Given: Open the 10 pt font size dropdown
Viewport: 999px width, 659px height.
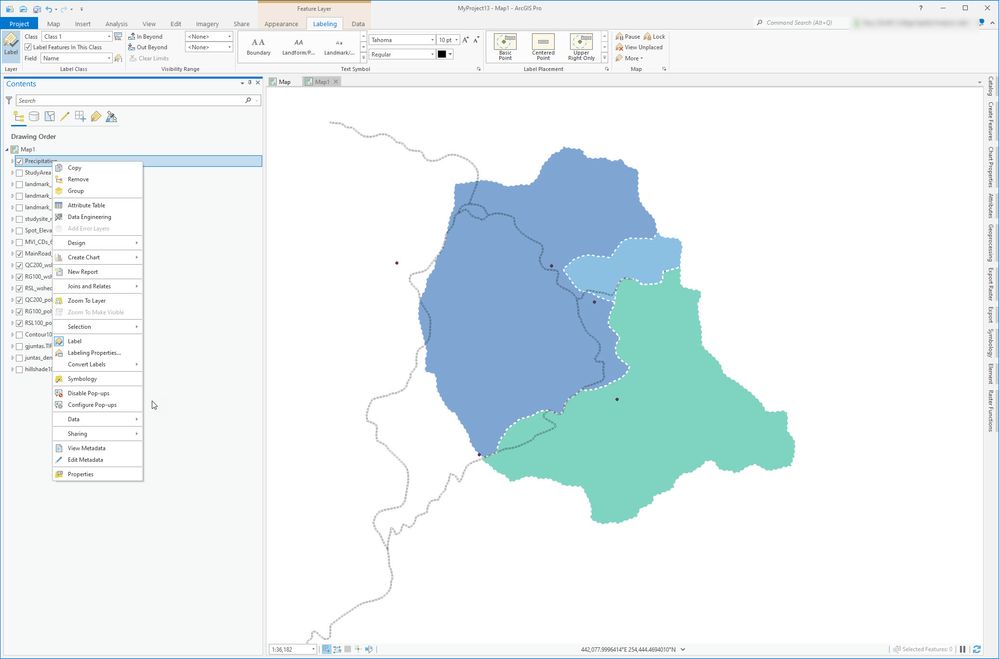Looking at the screenshot, I should 456,40.
